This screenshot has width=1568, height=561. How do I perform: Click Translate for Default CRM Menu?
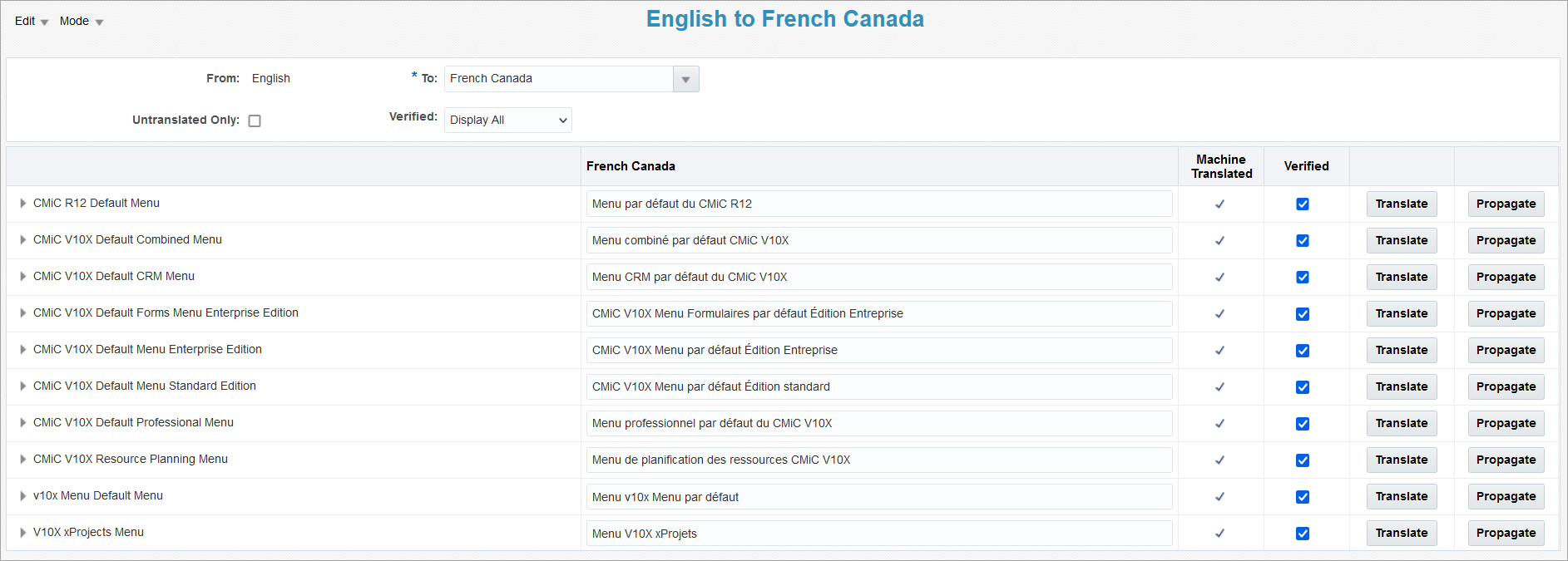(x=1402, y=277)
